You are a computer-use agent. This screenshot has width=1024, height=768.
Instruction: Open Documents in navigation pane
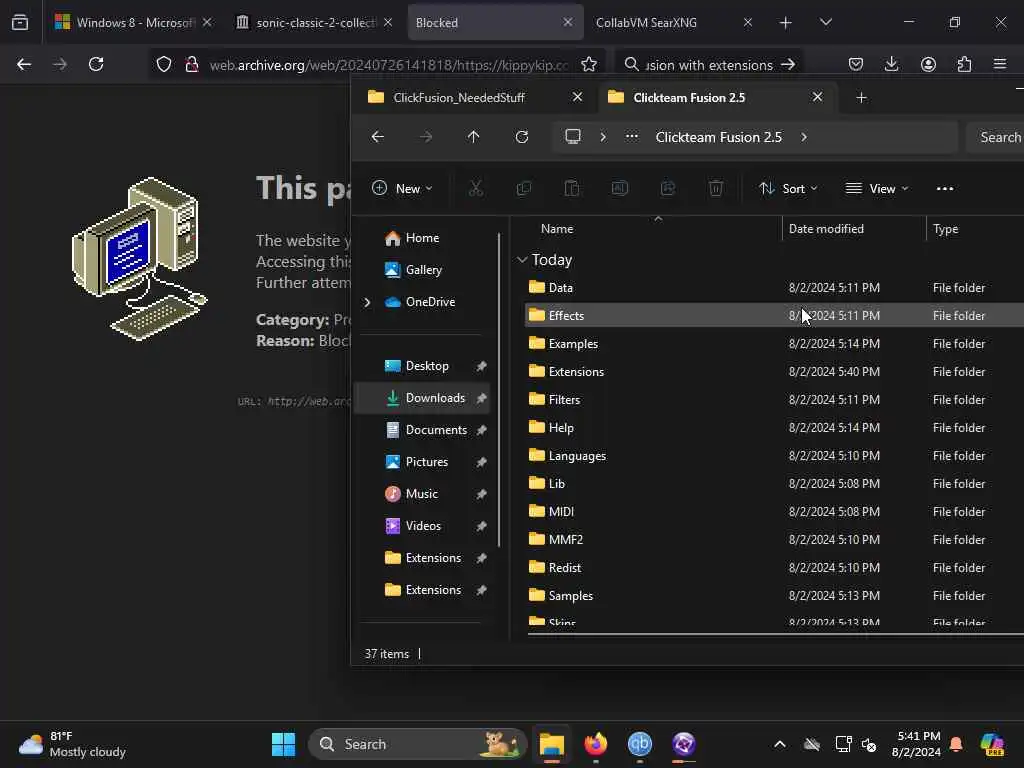[x=423, y=430]
